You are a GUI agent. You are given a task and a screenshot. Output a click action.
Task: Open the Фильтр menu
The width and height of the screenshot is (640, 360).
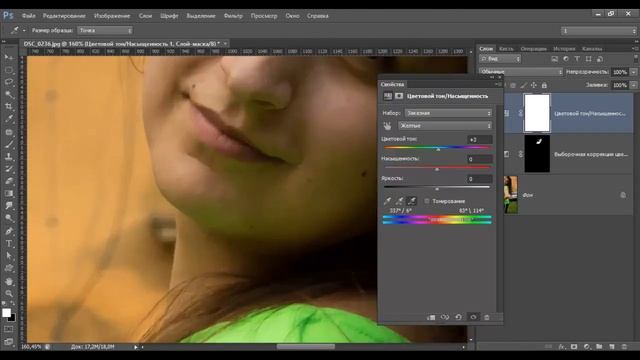click(233, 16)
